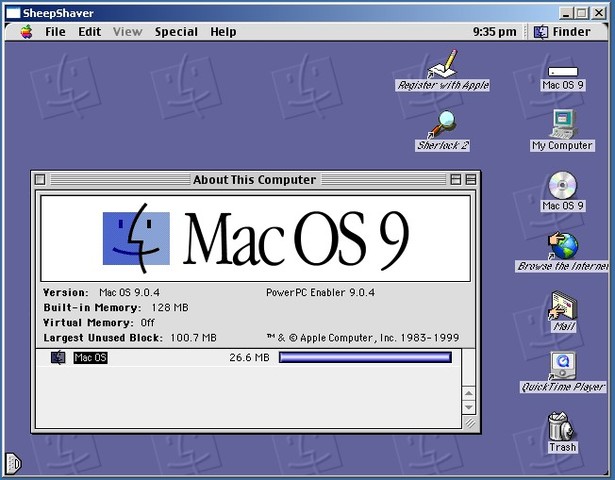Click the 26.6 MB memory size
This screenshot has width=615, height=480.
click(249, 358)
